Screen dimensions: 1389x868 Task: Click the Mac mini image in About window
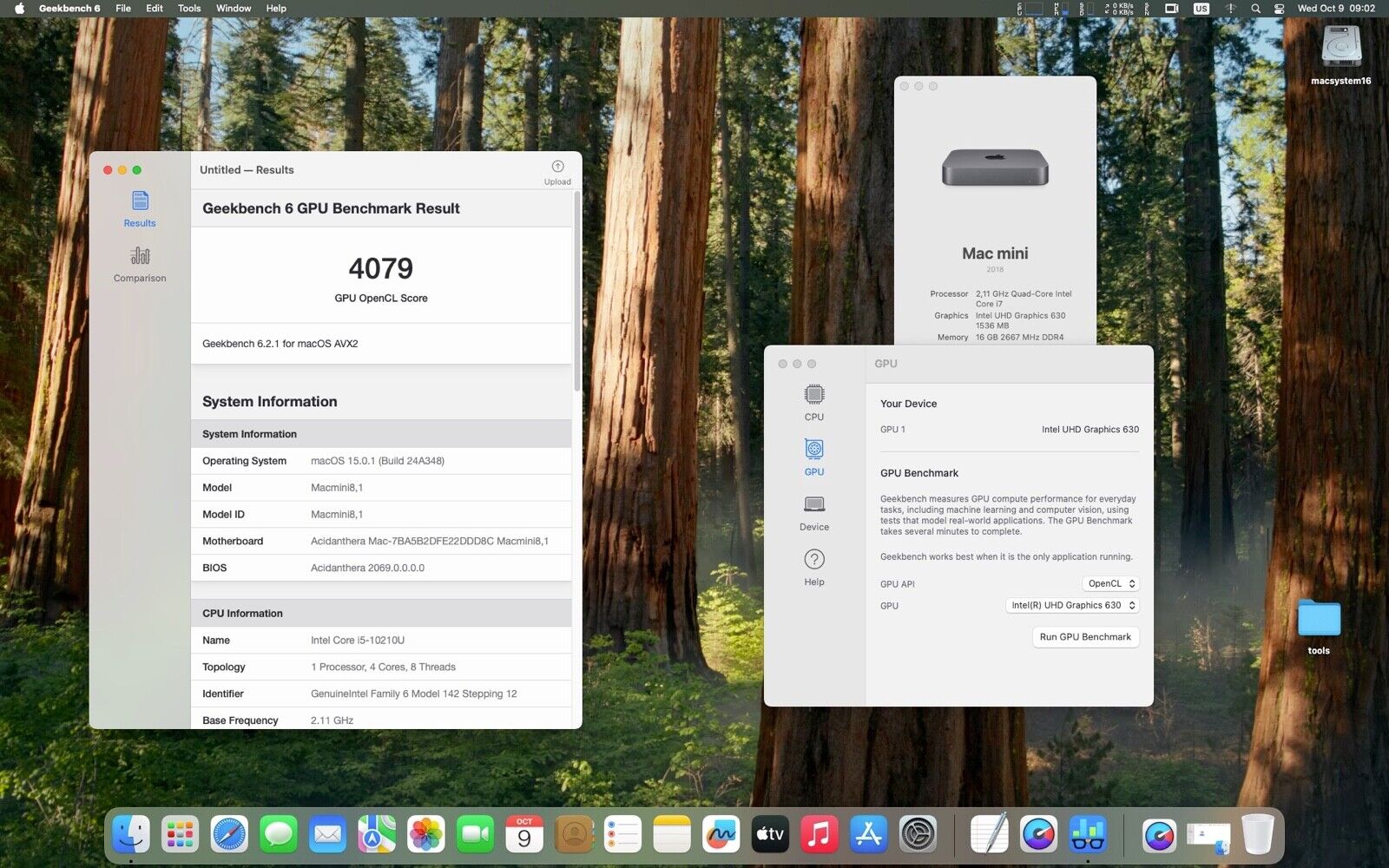tap(995, 167)
